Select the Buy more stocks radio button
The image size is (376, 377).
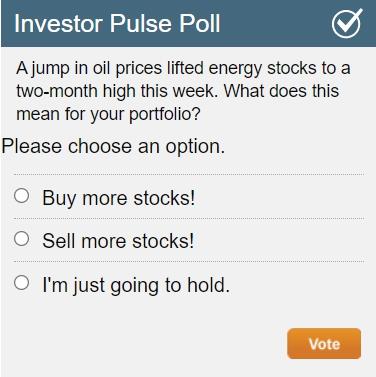pos(22,195)
